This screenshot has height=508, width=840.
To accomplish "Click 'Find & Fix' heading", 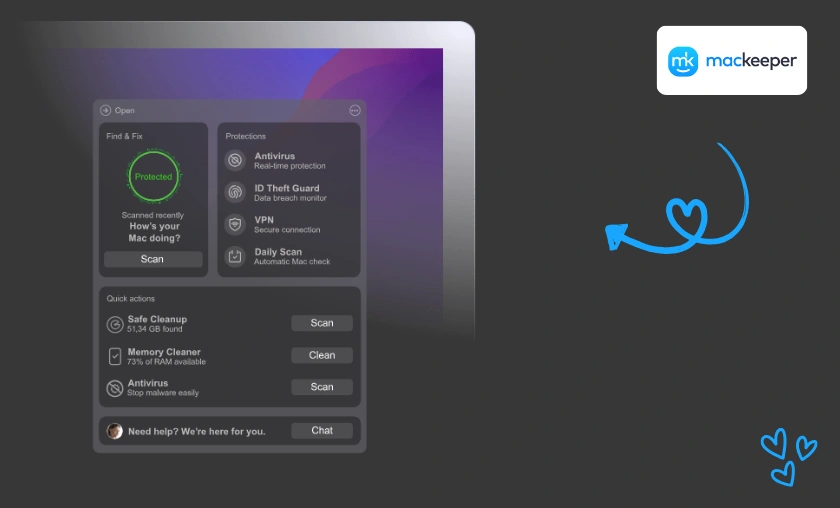I will coord(124,136).
